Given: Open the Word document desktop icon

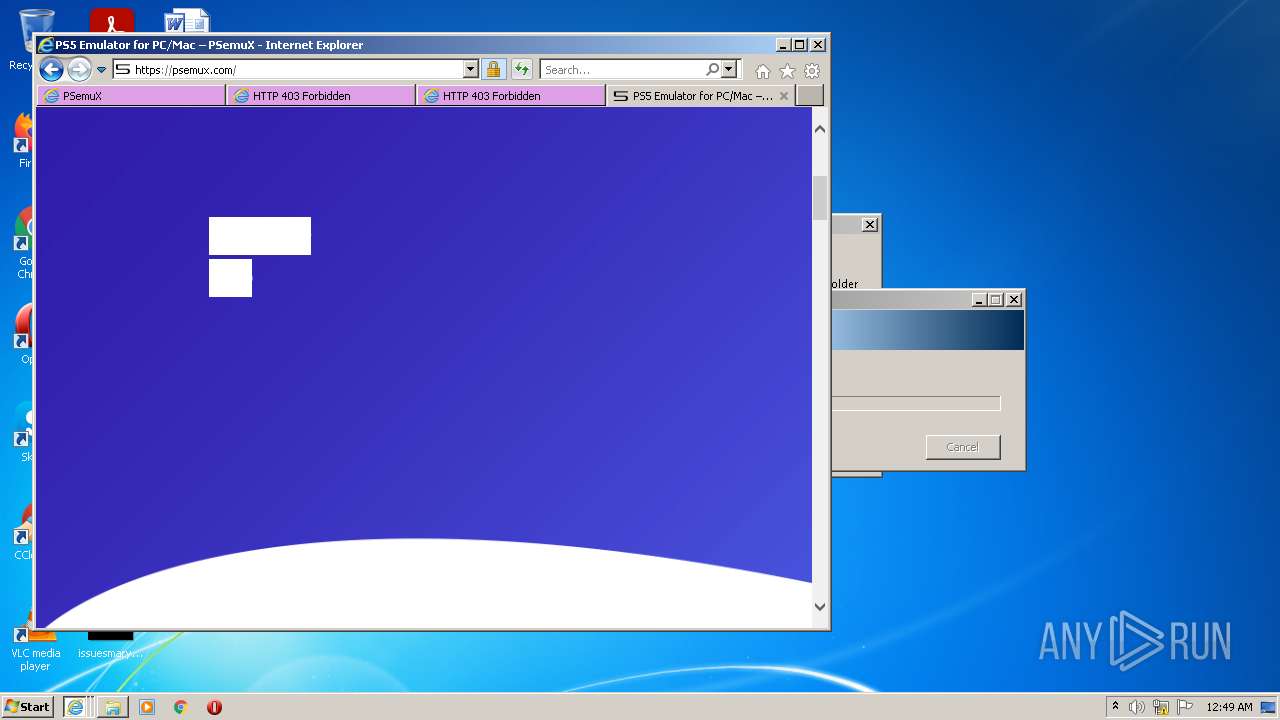Looking at the screenshot, I should click(187, 21).
